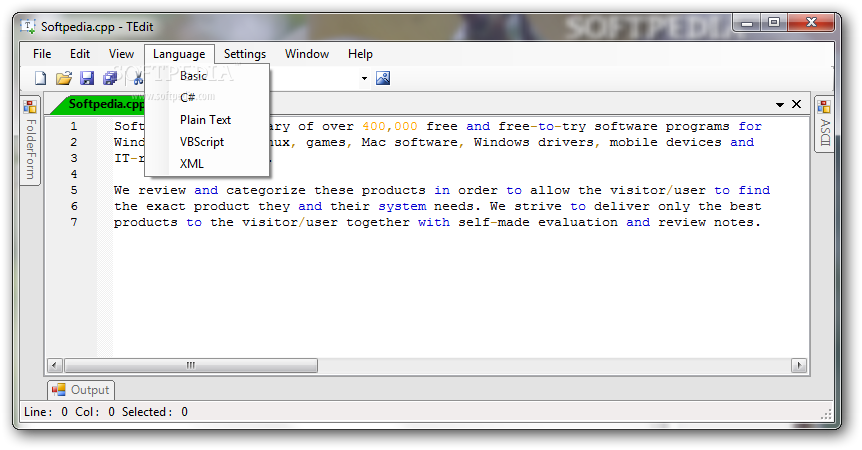
Task: Click the 'Selected: 0' status bar entry
Action: pos(154,412)
